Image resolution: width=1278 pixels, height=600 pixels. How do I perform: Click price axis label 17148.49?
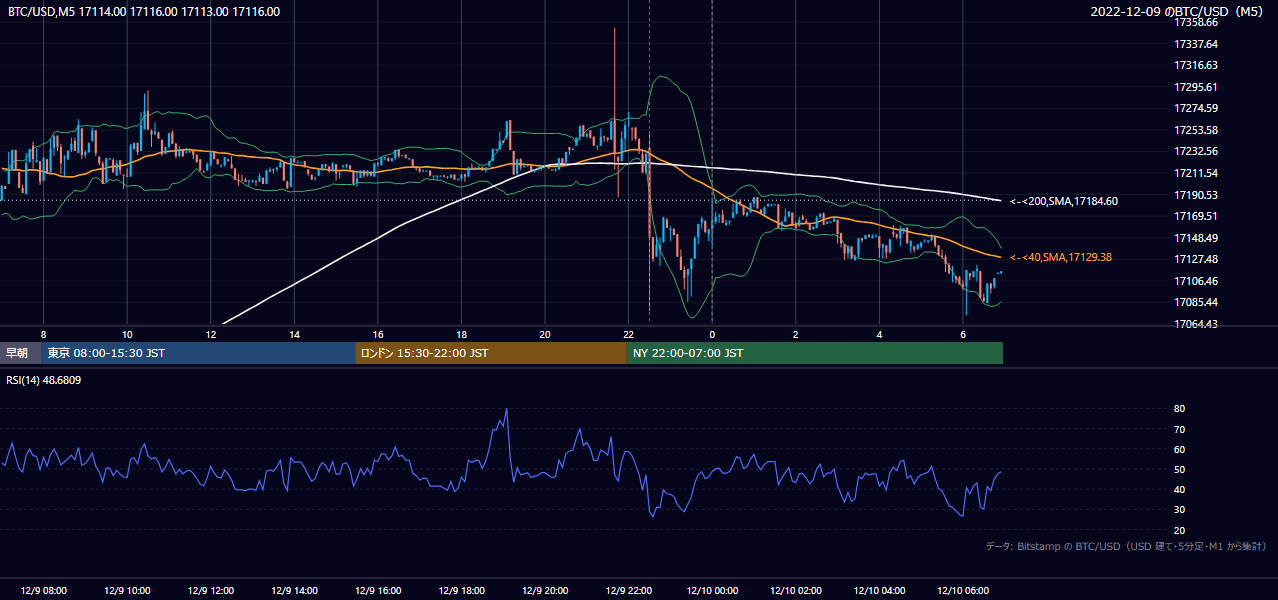tap(1196, 238)
